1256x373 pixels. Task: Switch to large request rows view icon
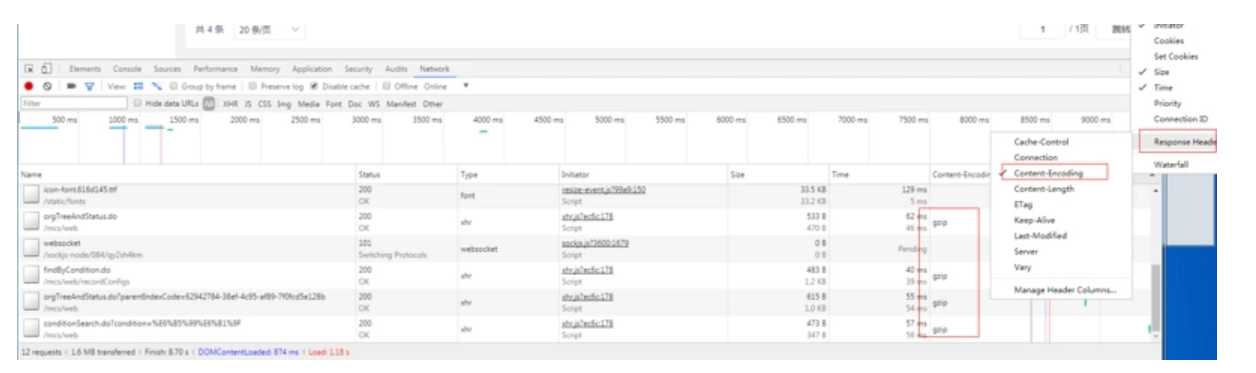coord(138,86)
